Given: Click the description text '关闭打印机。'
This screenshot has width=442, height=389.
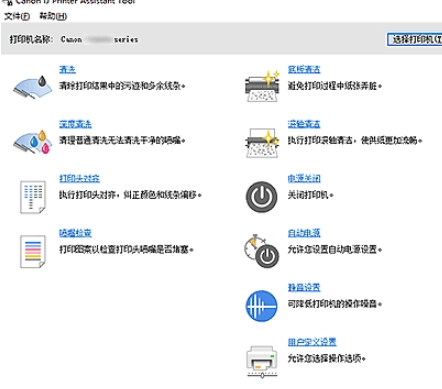Looking at the screenshot, I should click(x=311, y=195).
